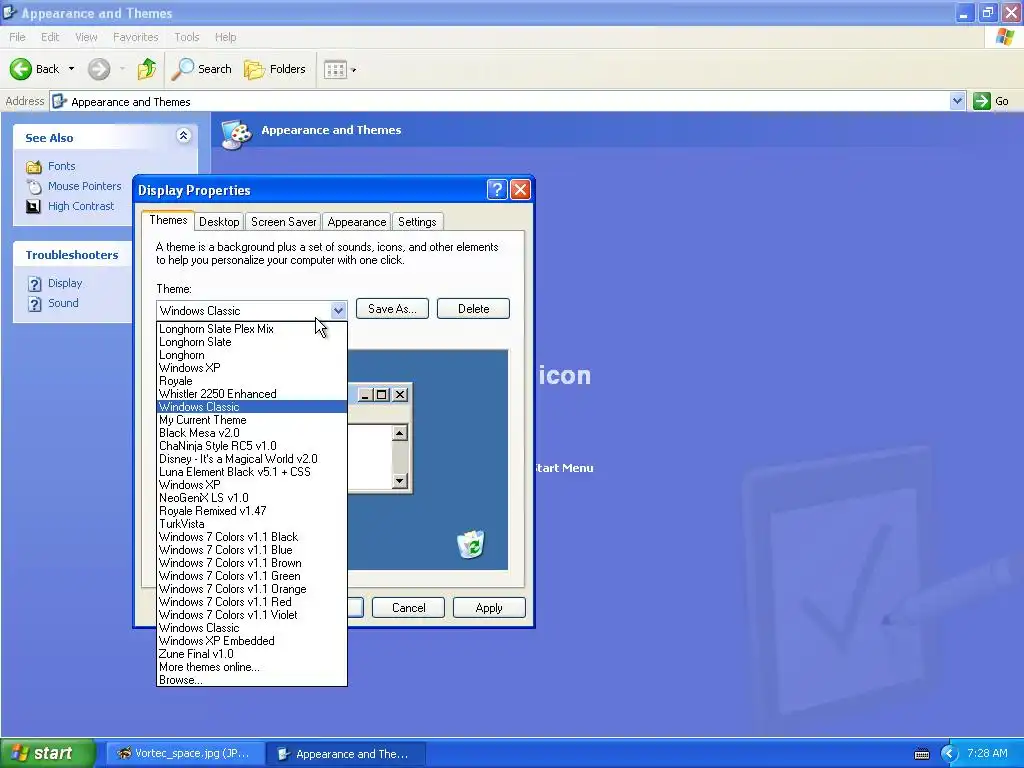Select Black Mesa v2.0 theme
The width and height of the screenshot is (1024, 768).
251,433
